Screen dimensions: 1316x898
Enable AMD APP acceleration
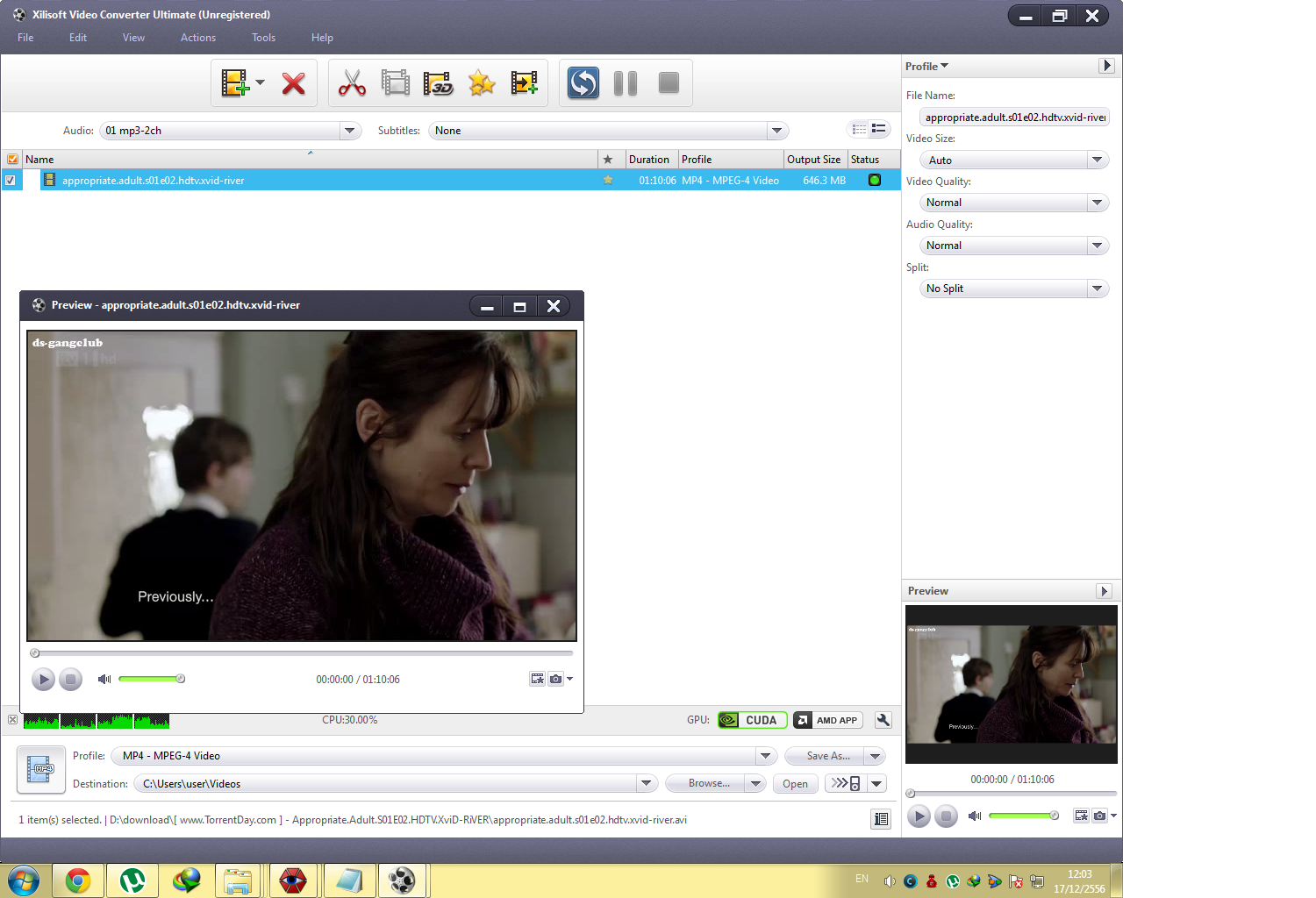pyautogui.click(x=828, y=720)
